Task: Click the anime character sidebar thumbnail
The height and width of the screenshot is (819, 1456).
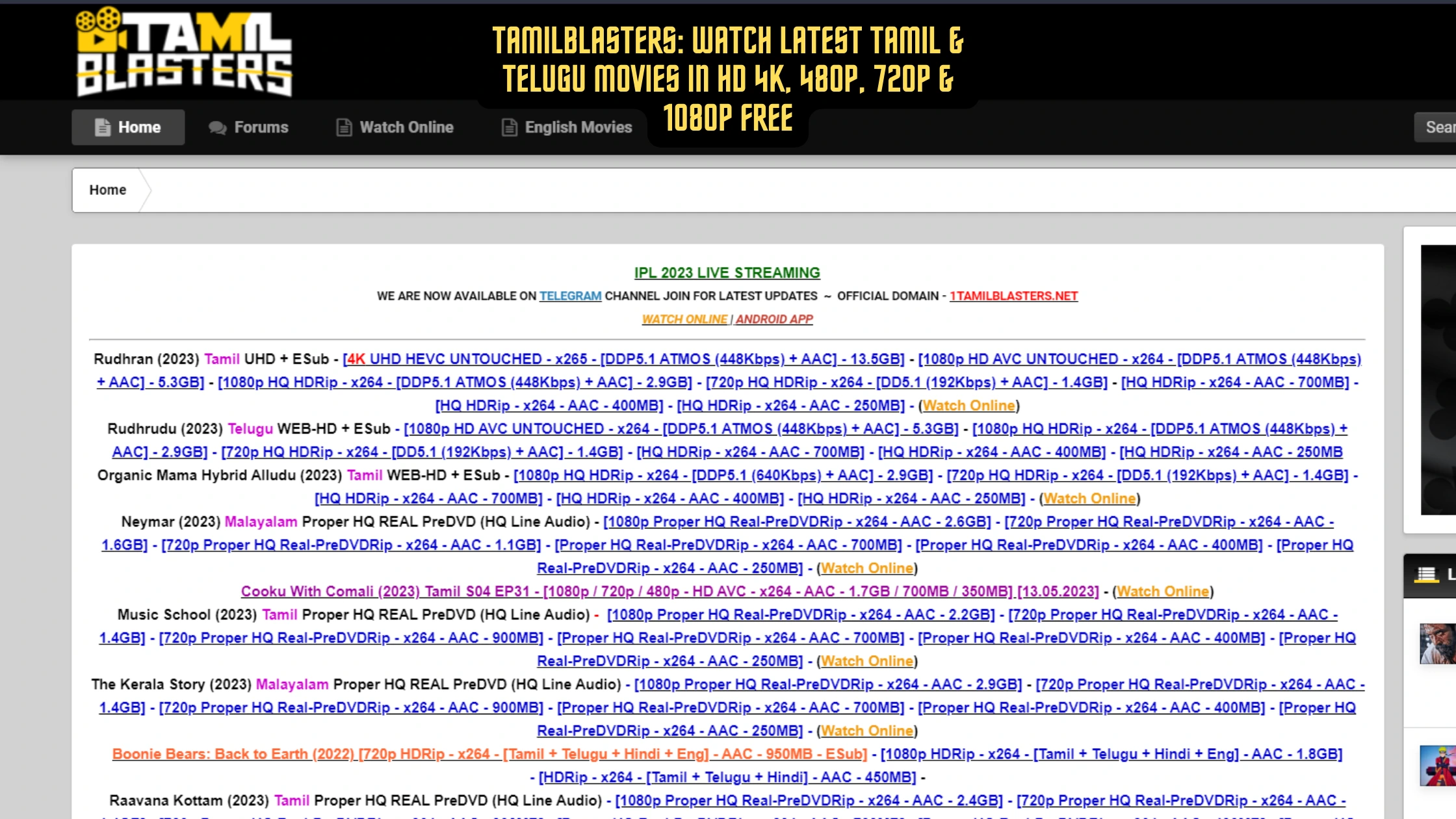Action: click(x=1437, y=766)
